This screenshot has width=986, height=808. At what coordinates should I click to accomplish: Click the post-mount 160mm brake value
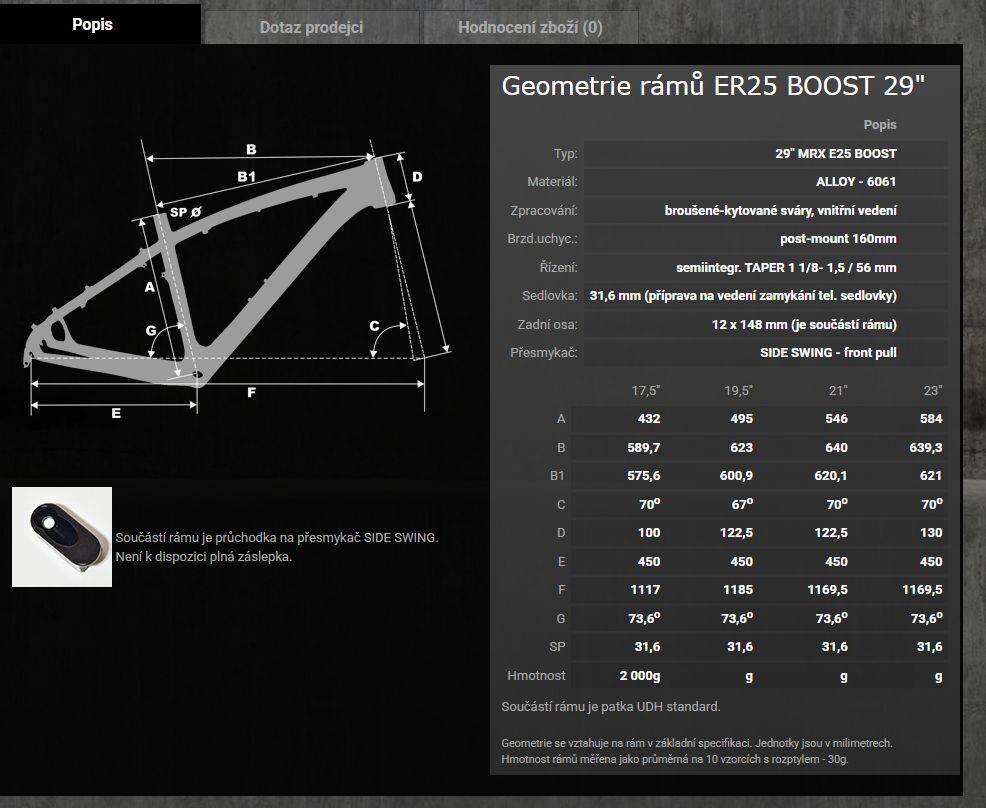coord(838,239)
